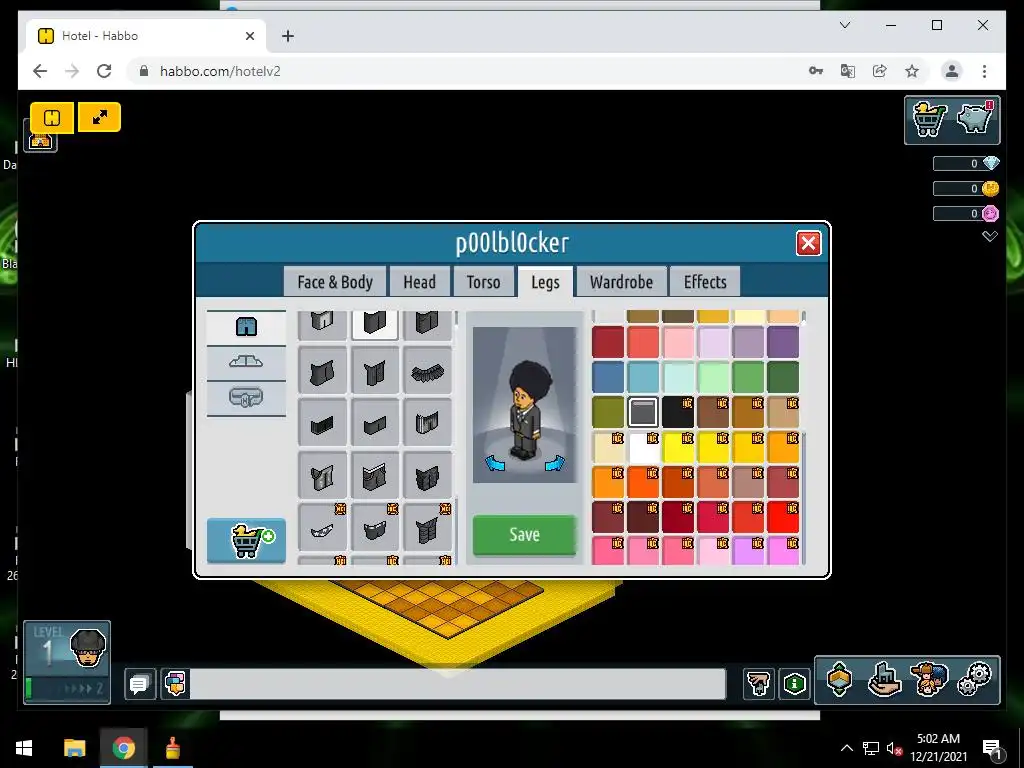
Task: Click the diamond currency icon
Action: (x=991, y=163)
